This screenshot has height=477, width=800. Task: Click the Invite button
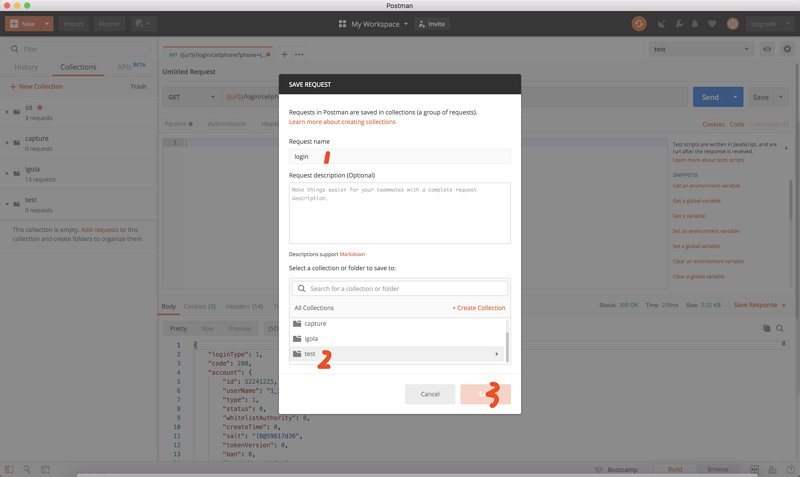click(432, 24)
